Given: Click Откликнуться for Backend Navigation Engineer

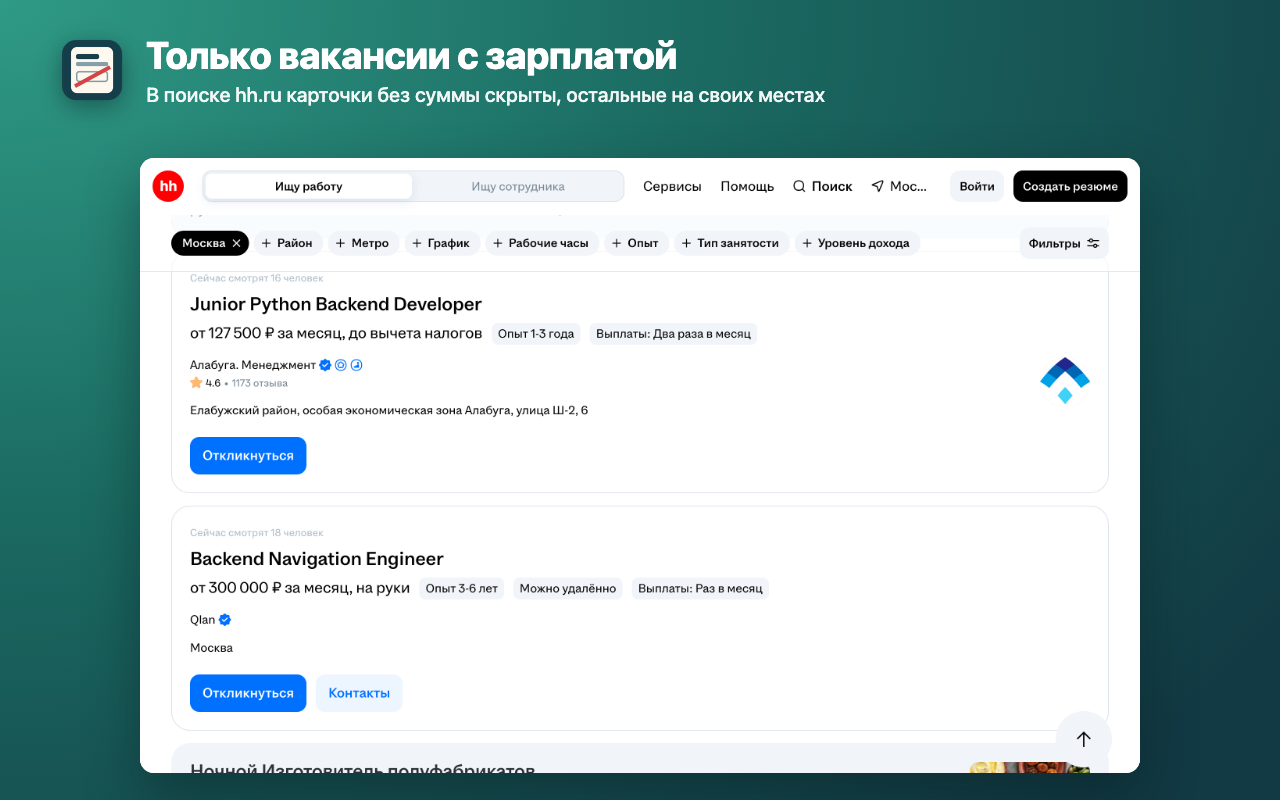Looking at the screenshot, I should click(x=248, y=693).
